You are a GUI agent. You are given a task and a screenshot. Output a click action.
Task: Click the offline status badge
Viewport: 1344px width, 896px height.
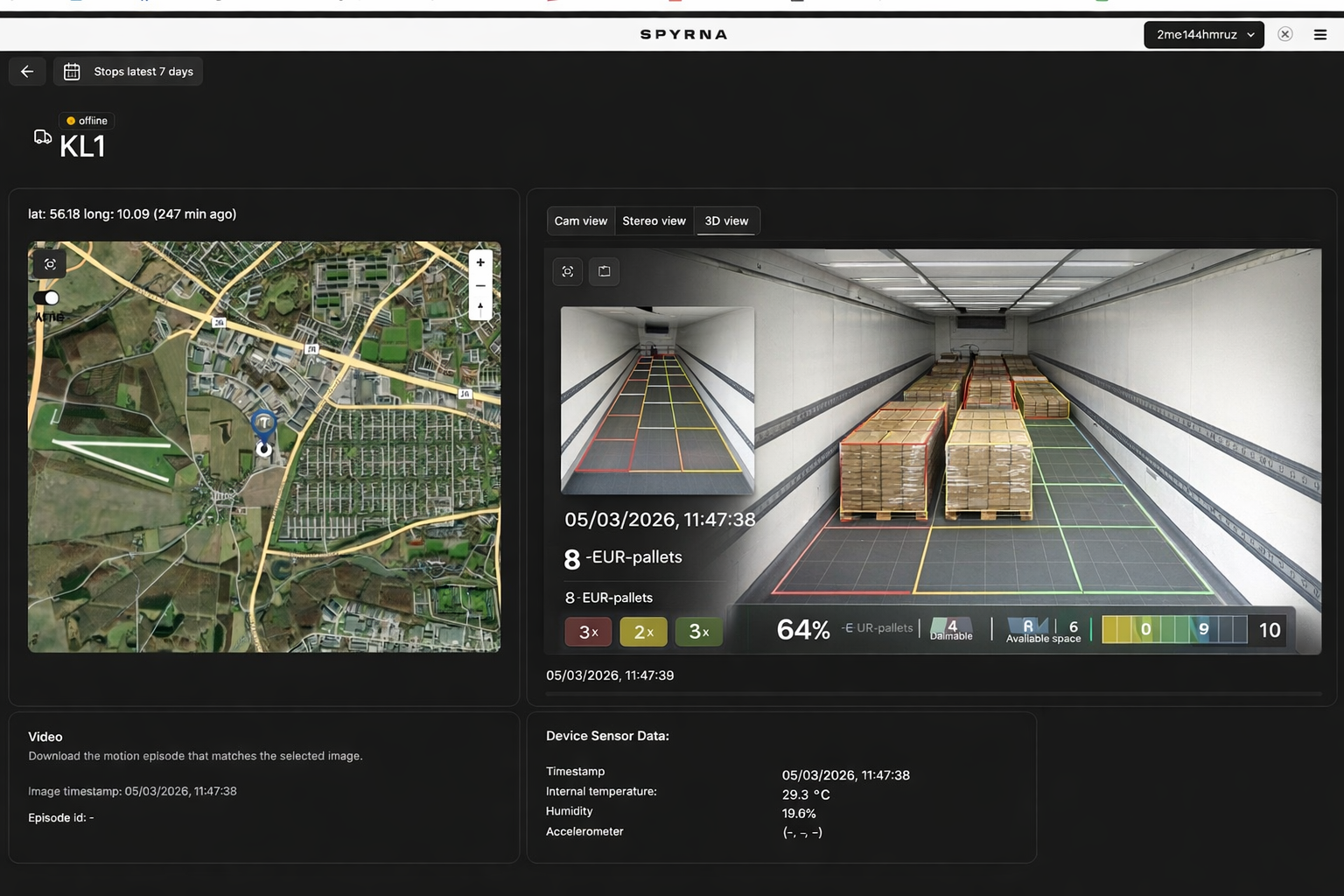[x=85, y=121]
